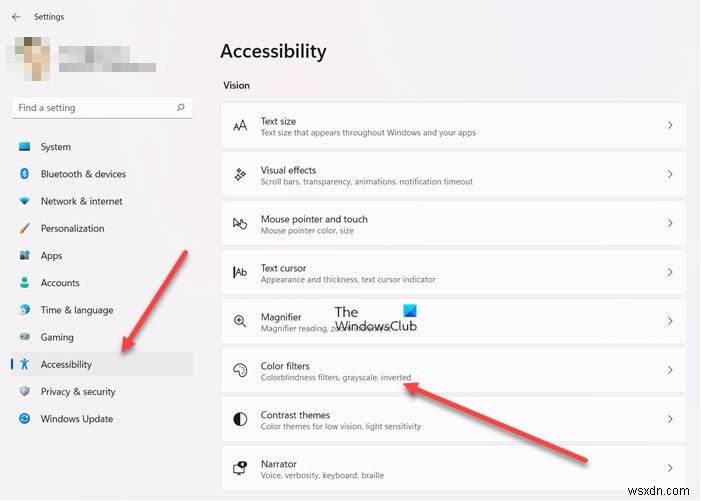Click the Personalization brush icon
Image resolution: width=701 pixels, height=501 pixels.
click(x=25, y=228)
